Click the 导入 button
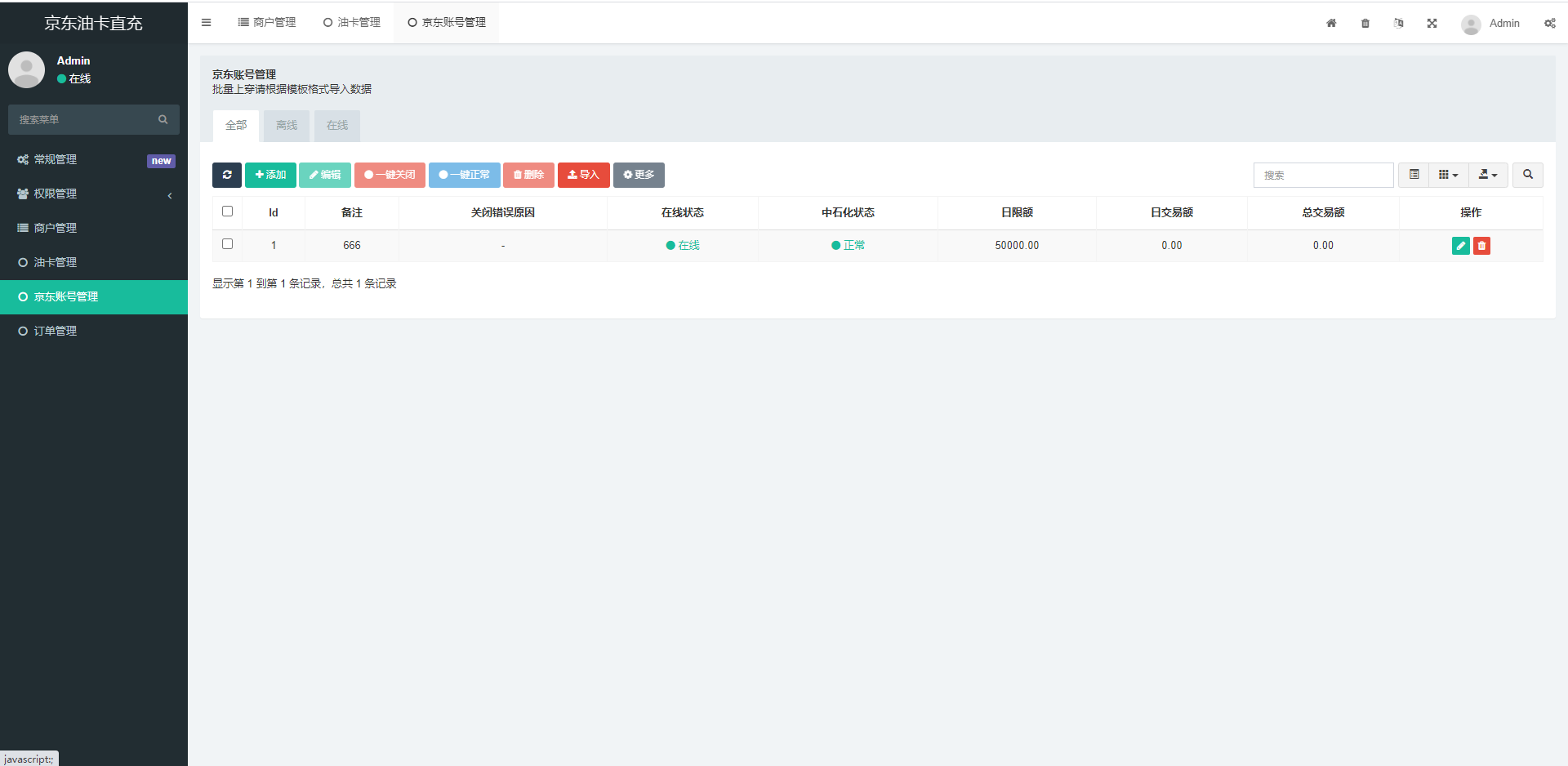 click(x=583, y=175)
